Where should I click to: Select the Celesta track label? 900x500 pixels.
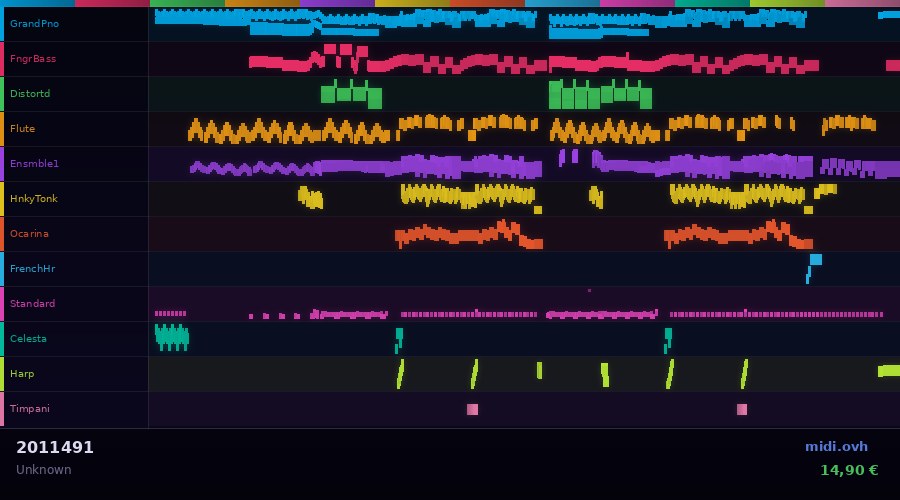click(x=28, y=339)
